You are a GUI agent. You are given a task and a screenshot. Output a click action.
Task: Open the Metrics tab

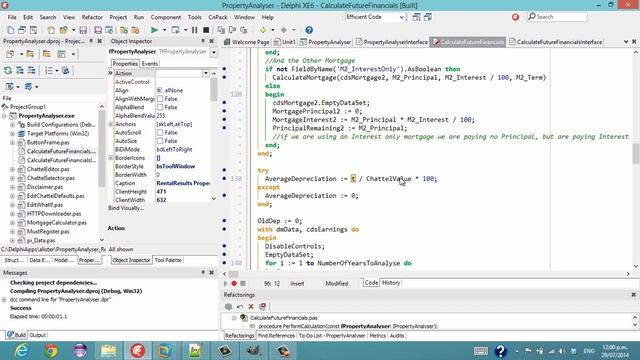click(377, 336)
